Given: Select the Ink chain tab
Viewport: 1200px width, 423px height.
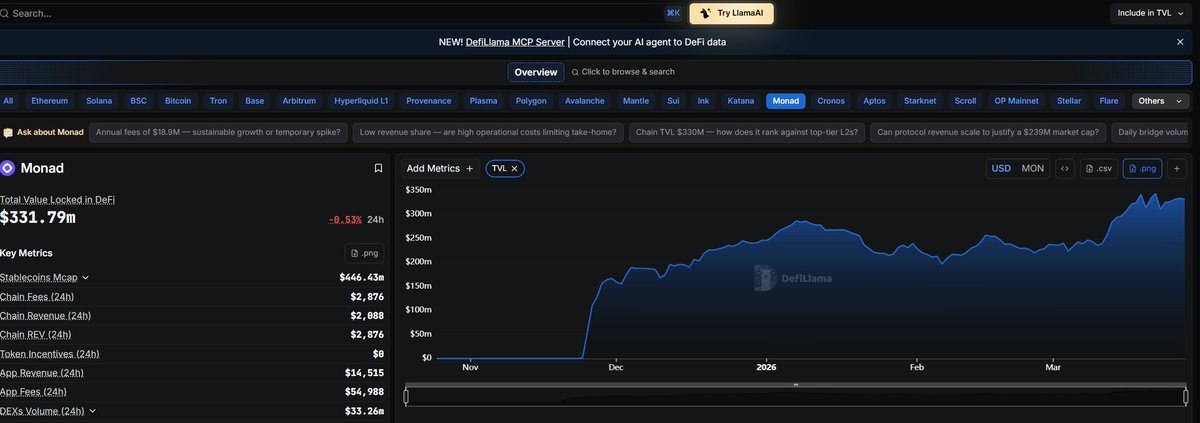Looking at the screenshot, I should pos(703,101).
